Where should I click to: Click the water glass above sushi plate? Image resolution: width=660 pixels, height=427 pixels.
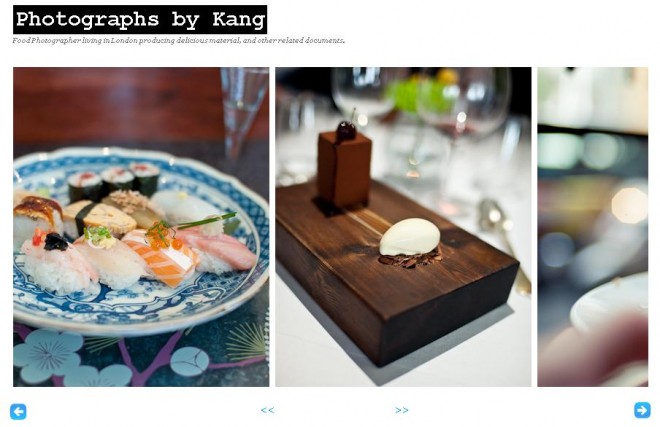click(244, 112)
